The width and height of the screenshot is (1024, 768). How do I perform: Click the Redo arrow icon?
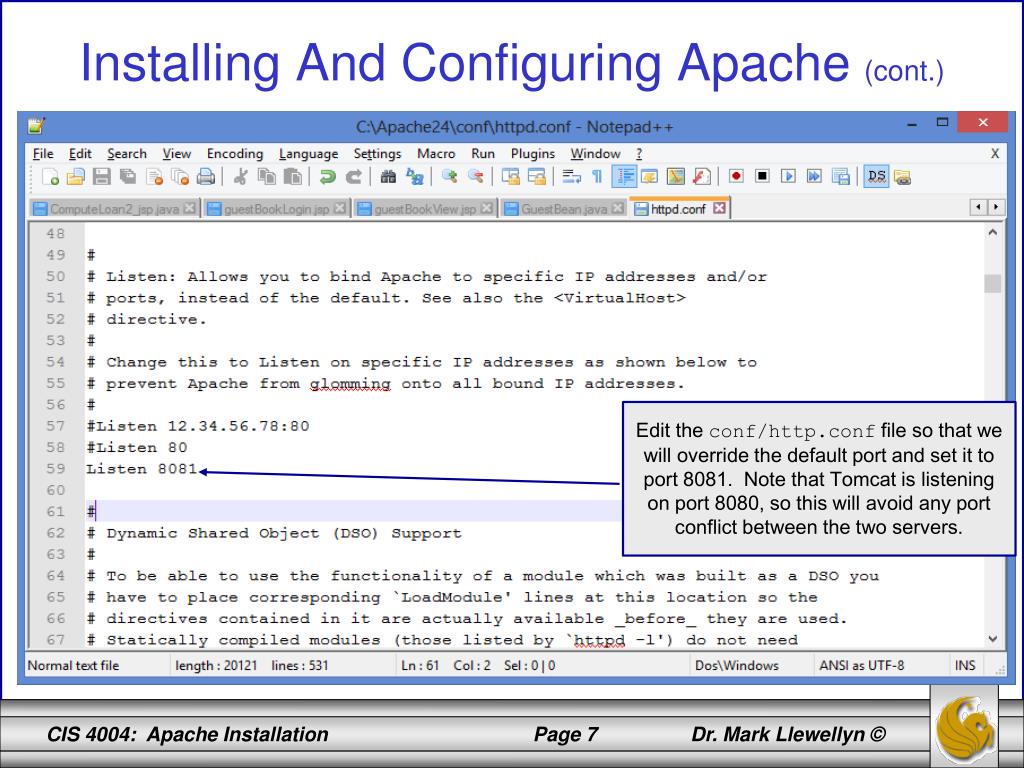(x=353, y=176)
